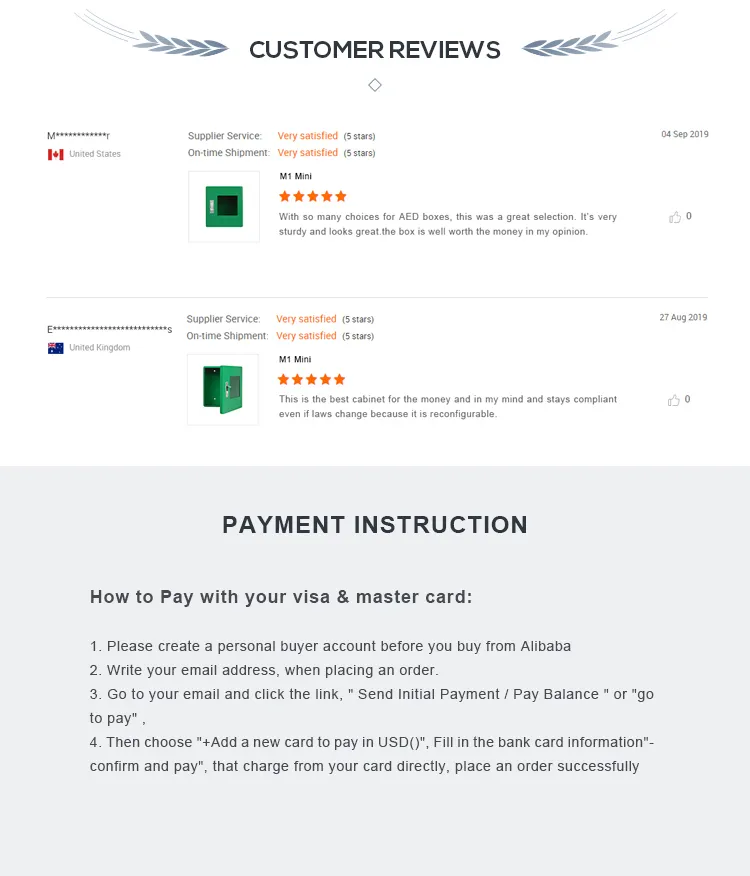
Task: Click the reviewer name starting with M
Action: tap(78, 136)
